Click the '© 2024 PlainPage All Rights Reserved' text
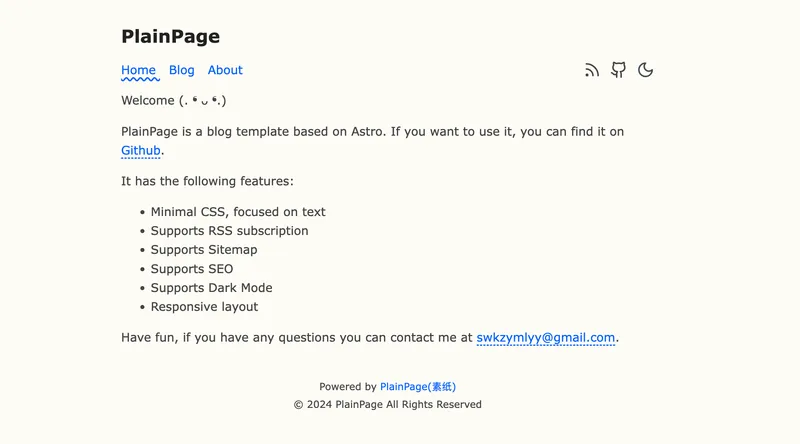The image size is (800, 444). (387, 405)
